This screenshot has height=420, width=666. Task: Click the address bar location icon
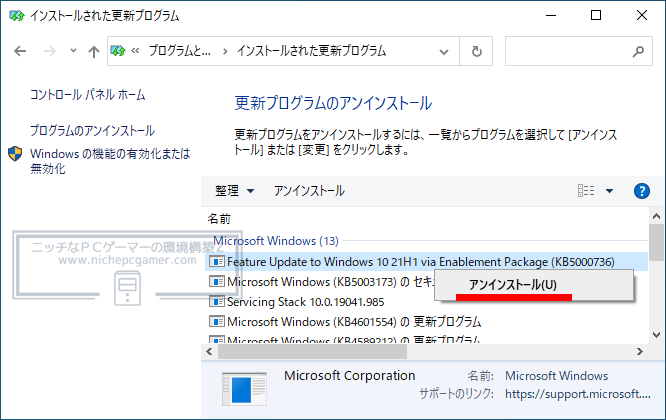118,51
